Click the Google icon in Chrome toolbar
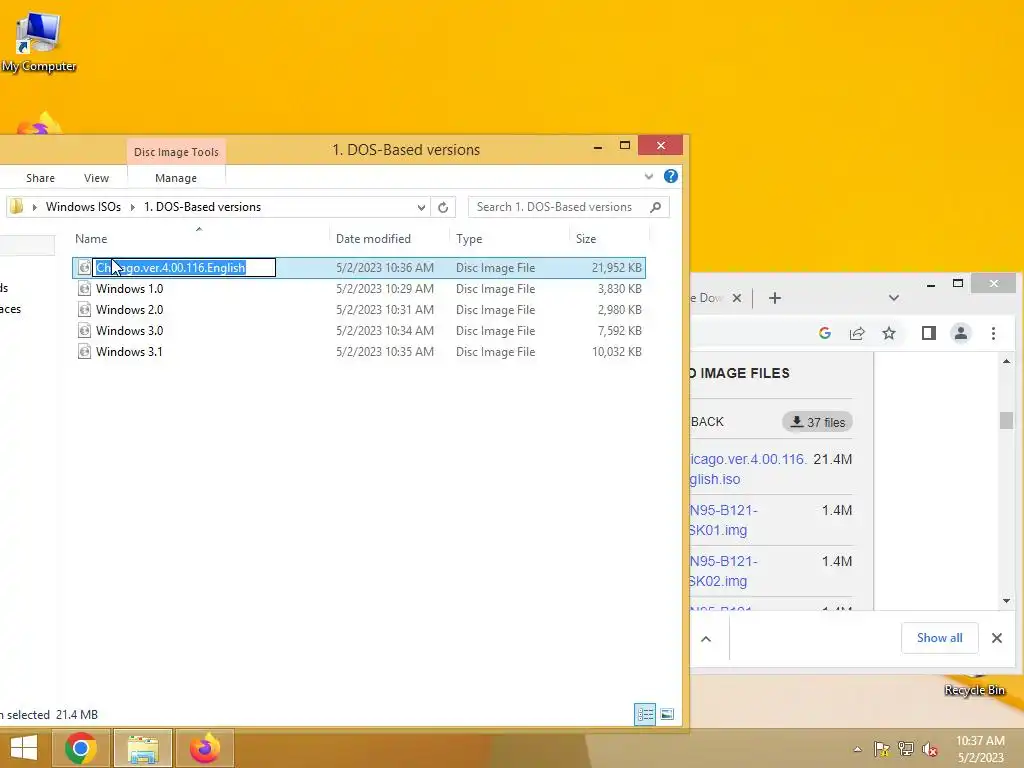The width and height of the screenshot is (1024, 768). [x=825, y=333]
